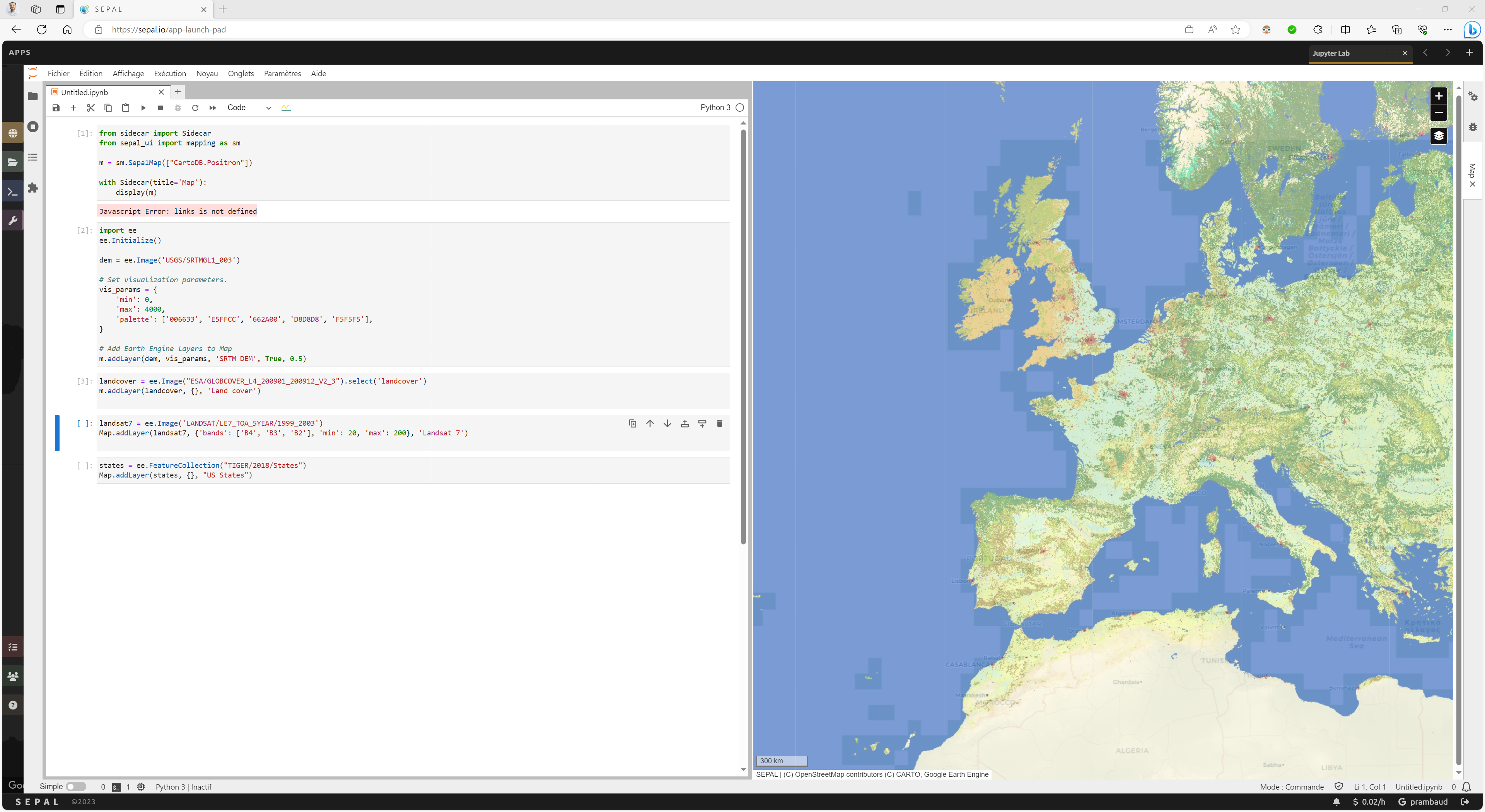Screen dimensions: 1485x812
Task: Switch to the Untitled.ipynb tab
Action: point(85,92)
